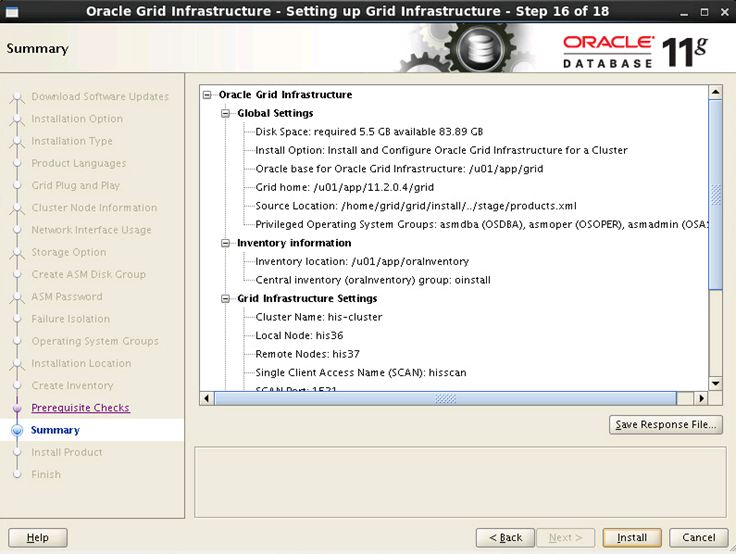Select the Privileged Operating System Groups row
Screen dimensions: 736x554
(x=482, y=224)
